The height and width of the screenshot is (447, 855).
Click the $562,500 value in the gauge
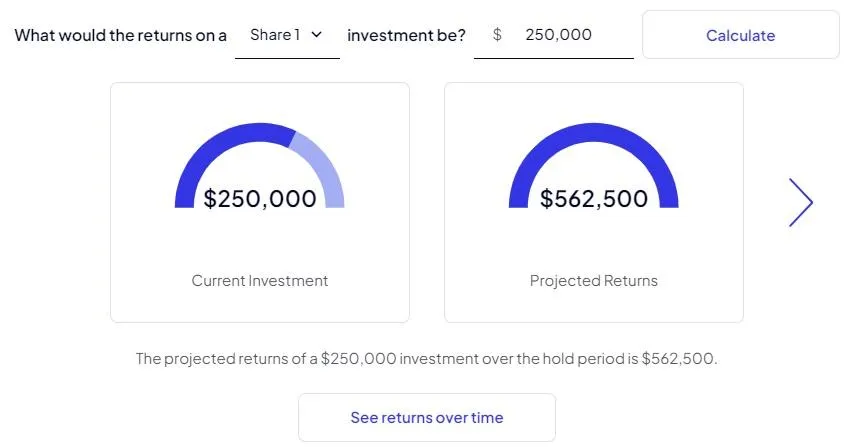[x=593, y=199]
